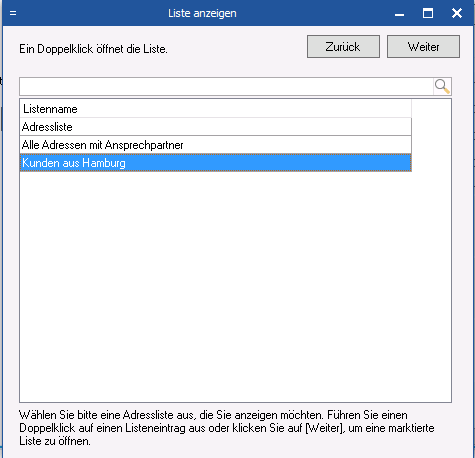Click blank space right of Adressliste row

tap(432, 127)
